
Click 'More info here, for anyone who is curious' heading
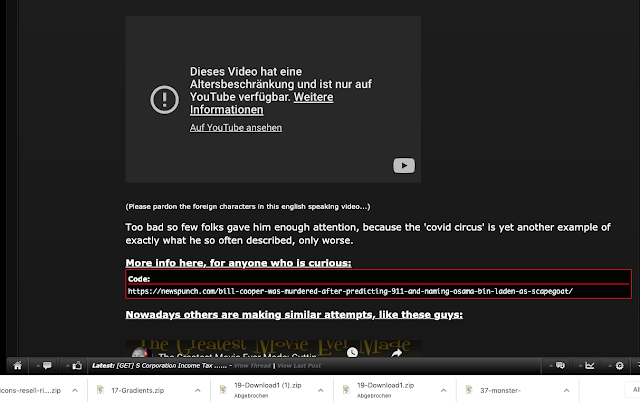pos(238,263)
